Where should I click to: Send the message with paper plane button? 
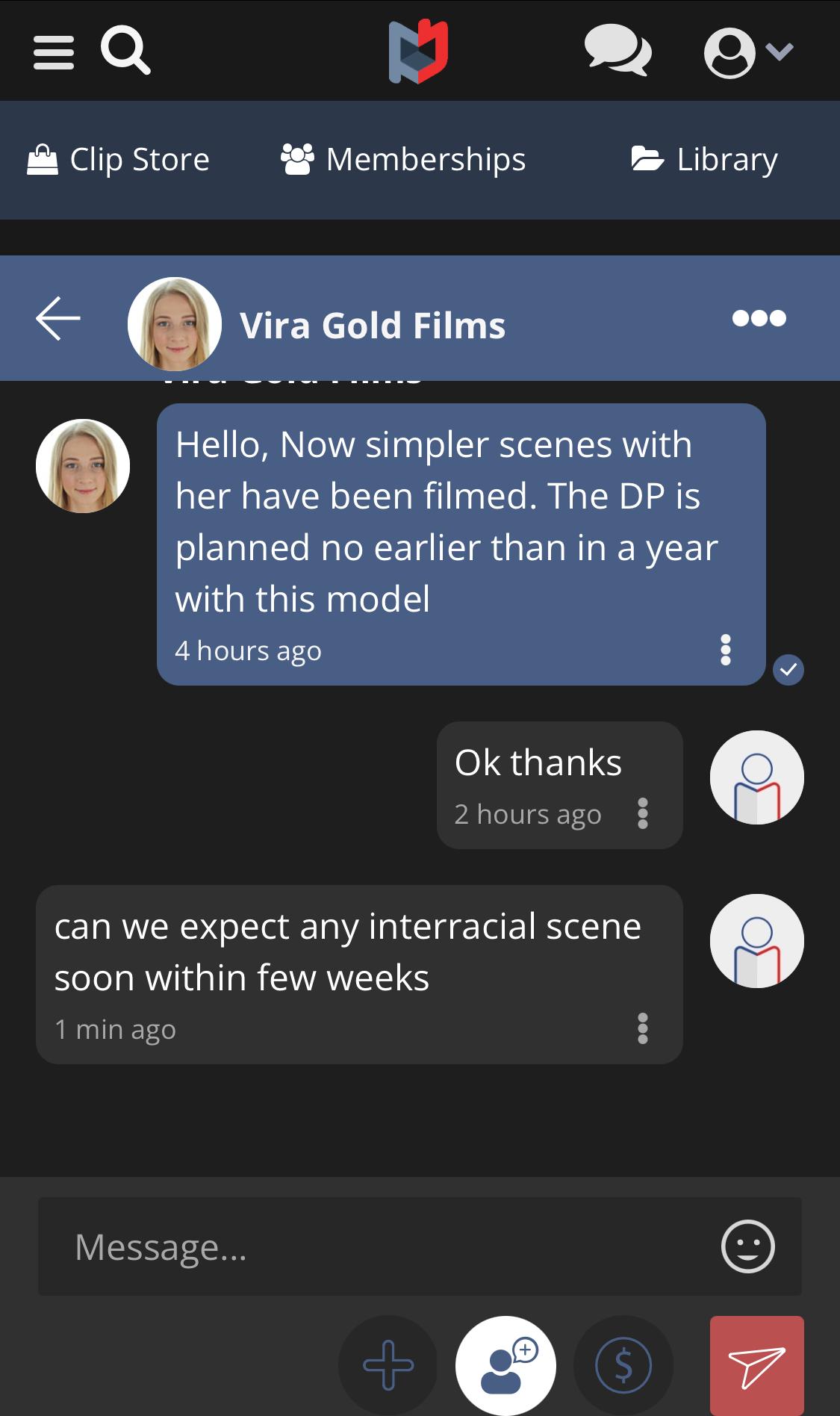click(x=756, y=1365)
